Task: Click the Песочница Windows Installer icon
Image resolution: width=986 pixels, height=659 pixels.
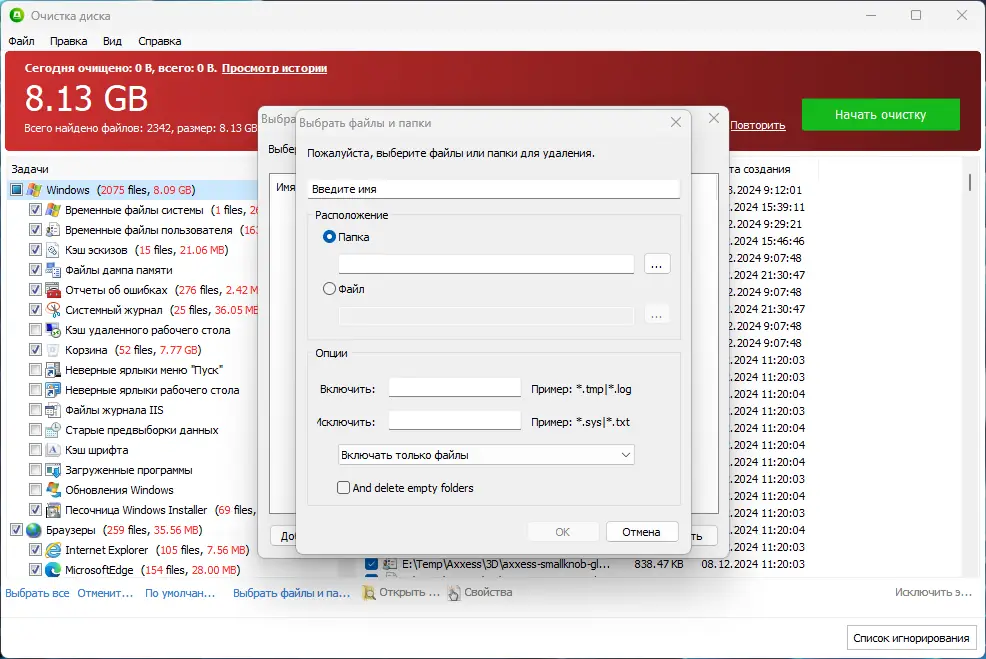Action: pyautogui.click(x=53, y=510)
